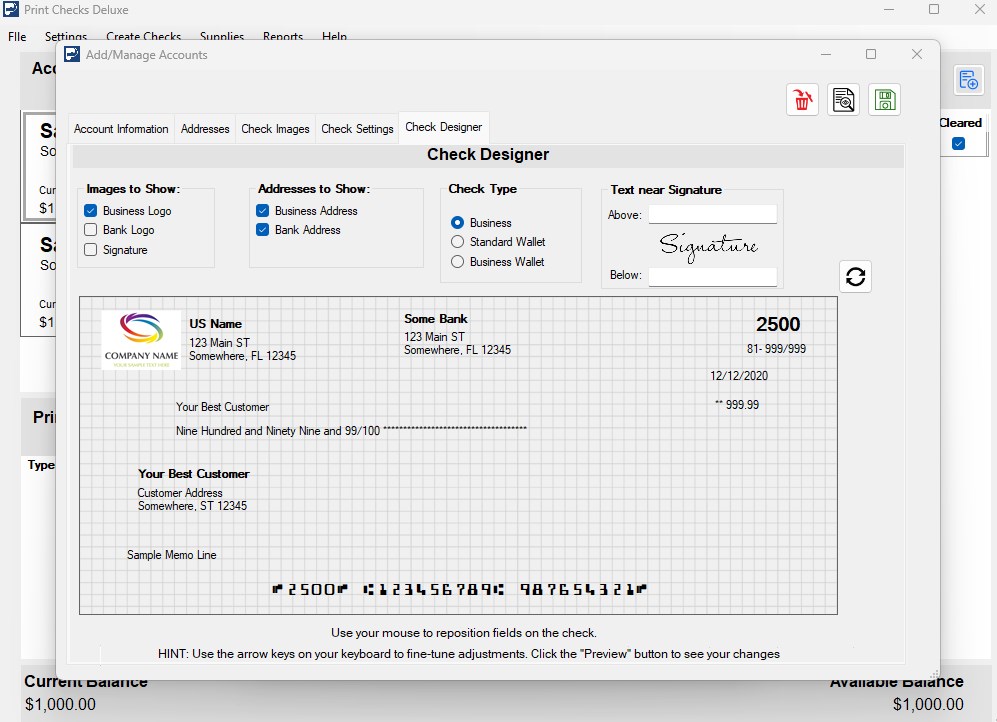
Task: Open the Addresses tab
Action: click(204, 127)
